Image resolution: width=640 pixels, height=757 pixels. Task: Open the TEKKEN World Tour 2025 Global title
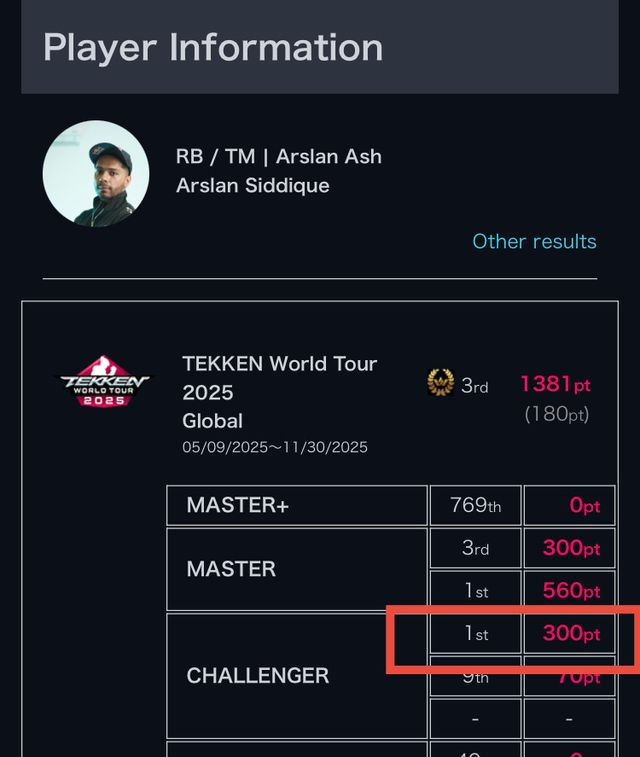279,392
